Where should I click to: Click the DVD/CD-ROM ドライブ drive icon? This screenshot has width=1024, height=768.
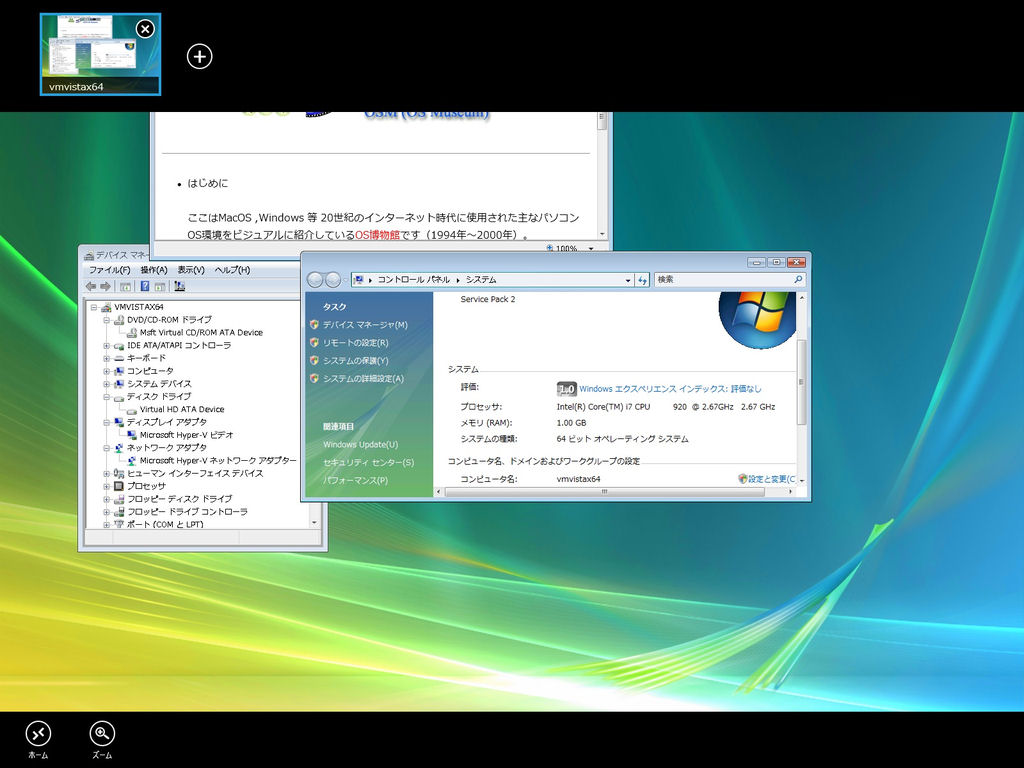[x=119, y=320]
